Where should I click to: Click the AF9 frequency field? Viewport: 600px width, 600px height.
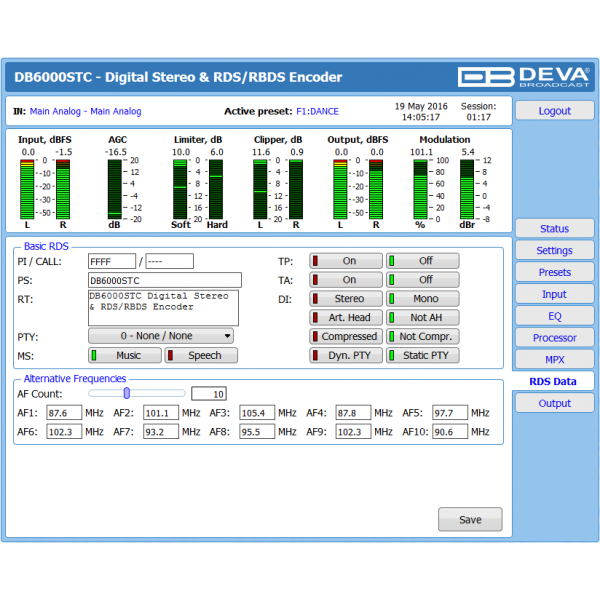(353, 432)
